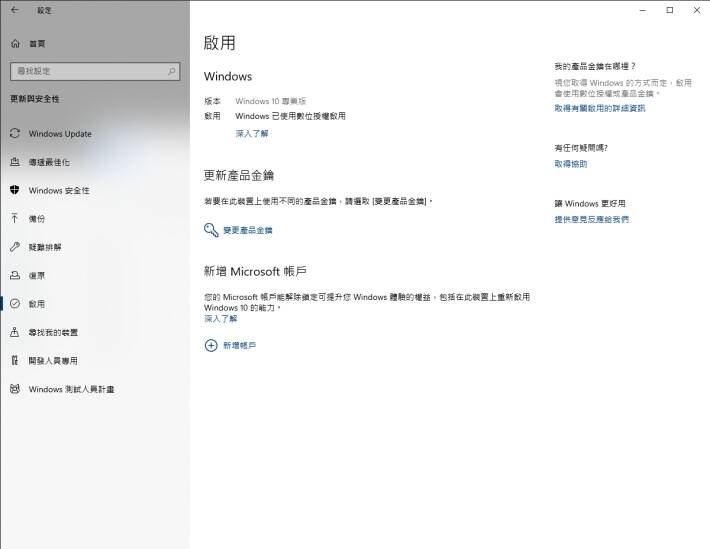
Task: Click the Activation (啟用) checkmark icon
Action: click(15, 303)
